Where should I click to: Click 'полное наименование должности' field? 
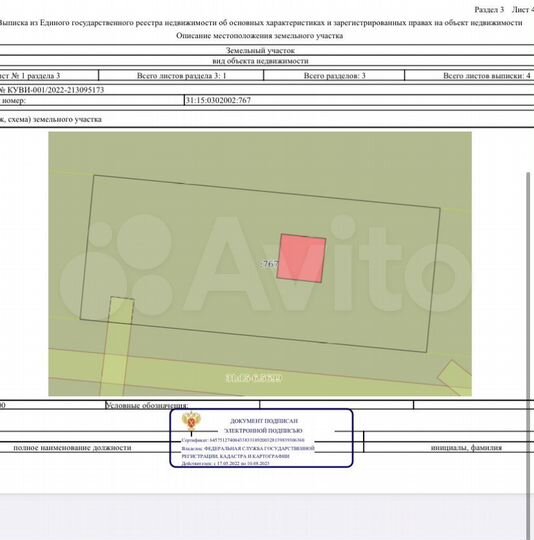(72, 448)
